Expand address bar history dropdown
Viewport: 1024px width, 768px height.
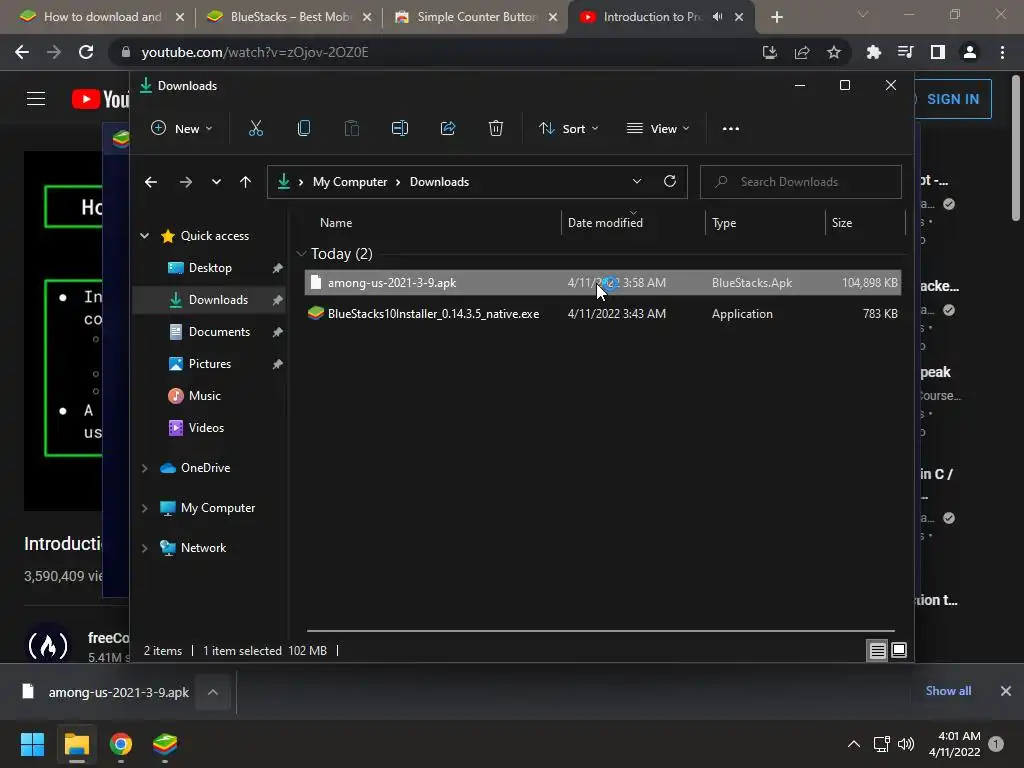click(x=637, y=182)
